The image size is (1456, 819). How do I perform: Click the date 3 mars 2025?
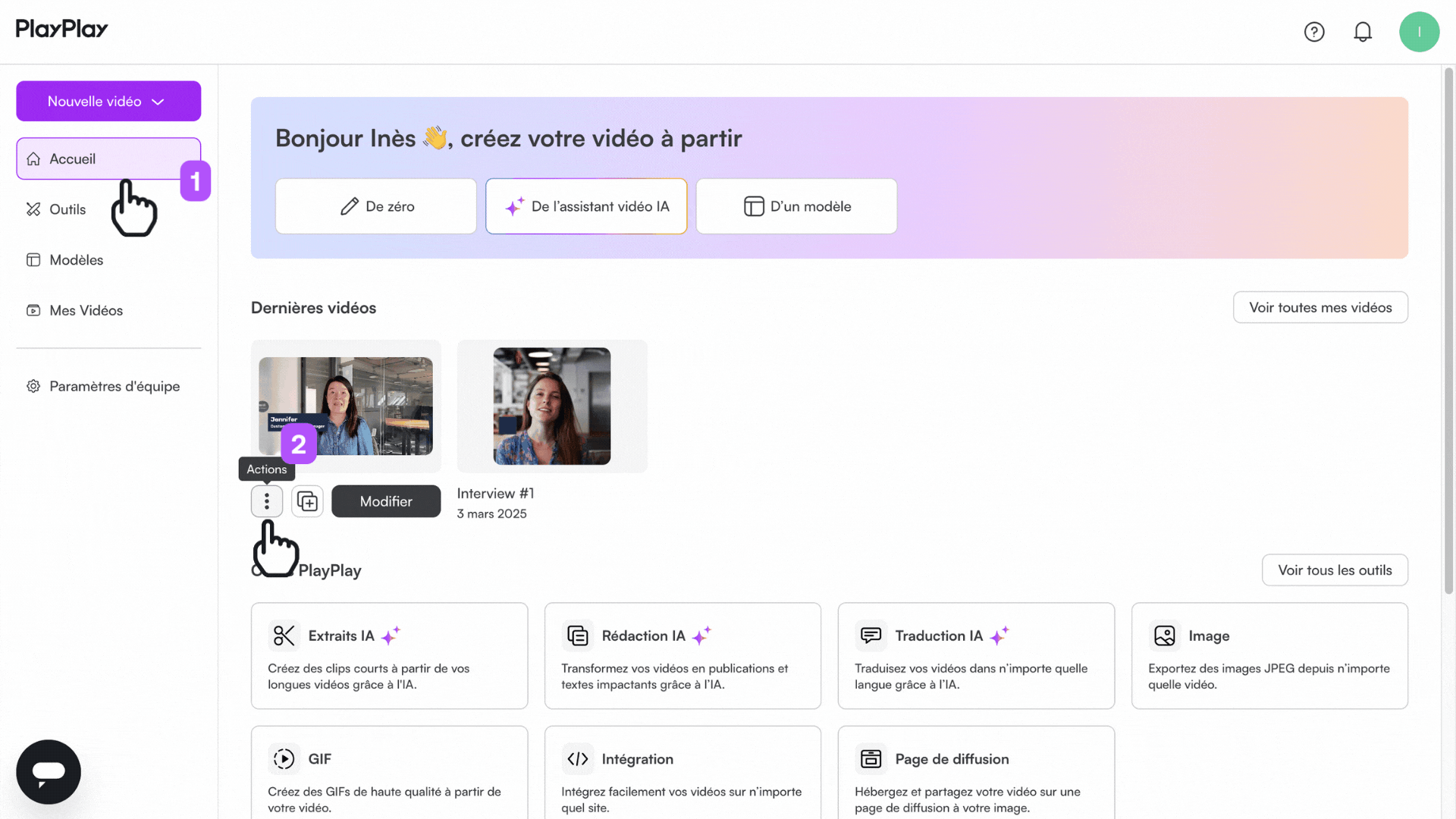(x=491, y=513)
